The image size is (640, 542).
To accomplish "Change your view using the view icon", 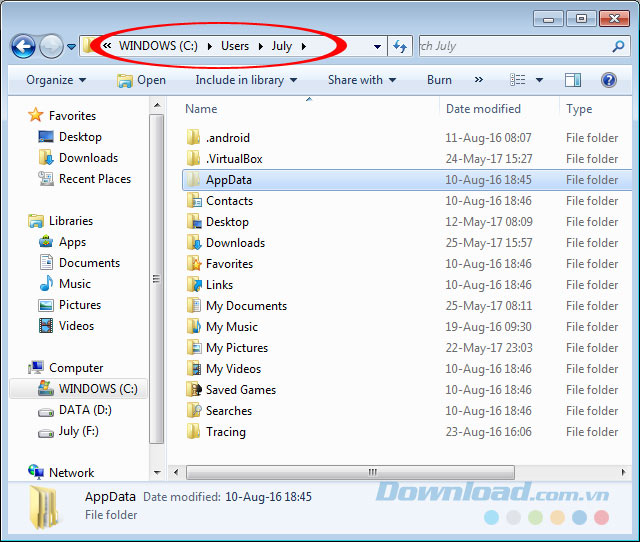I will pyautogui.click(x=518, y=80).
